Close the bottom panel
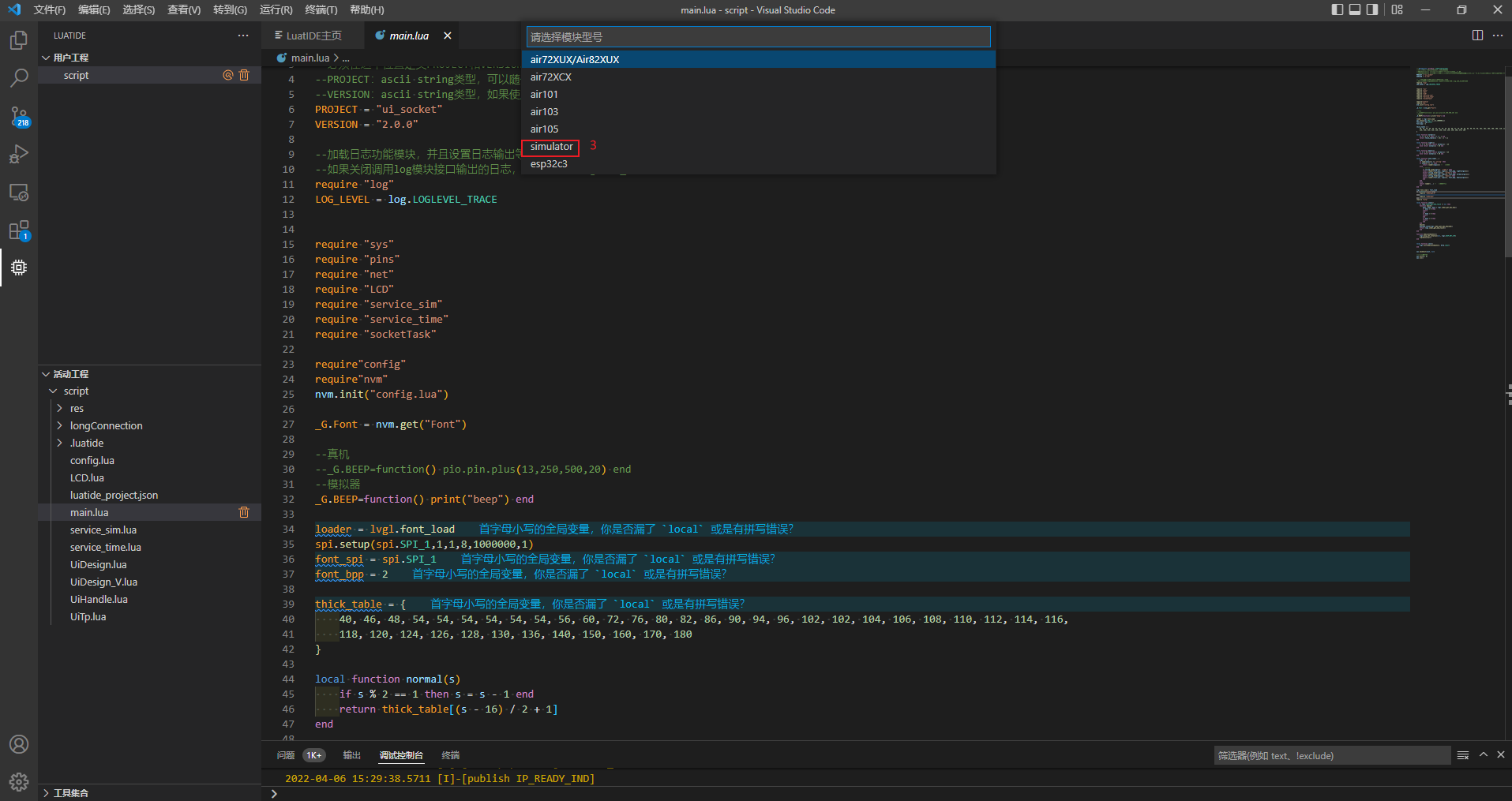Screen dimensions: 1512x801 point(1501,755)
